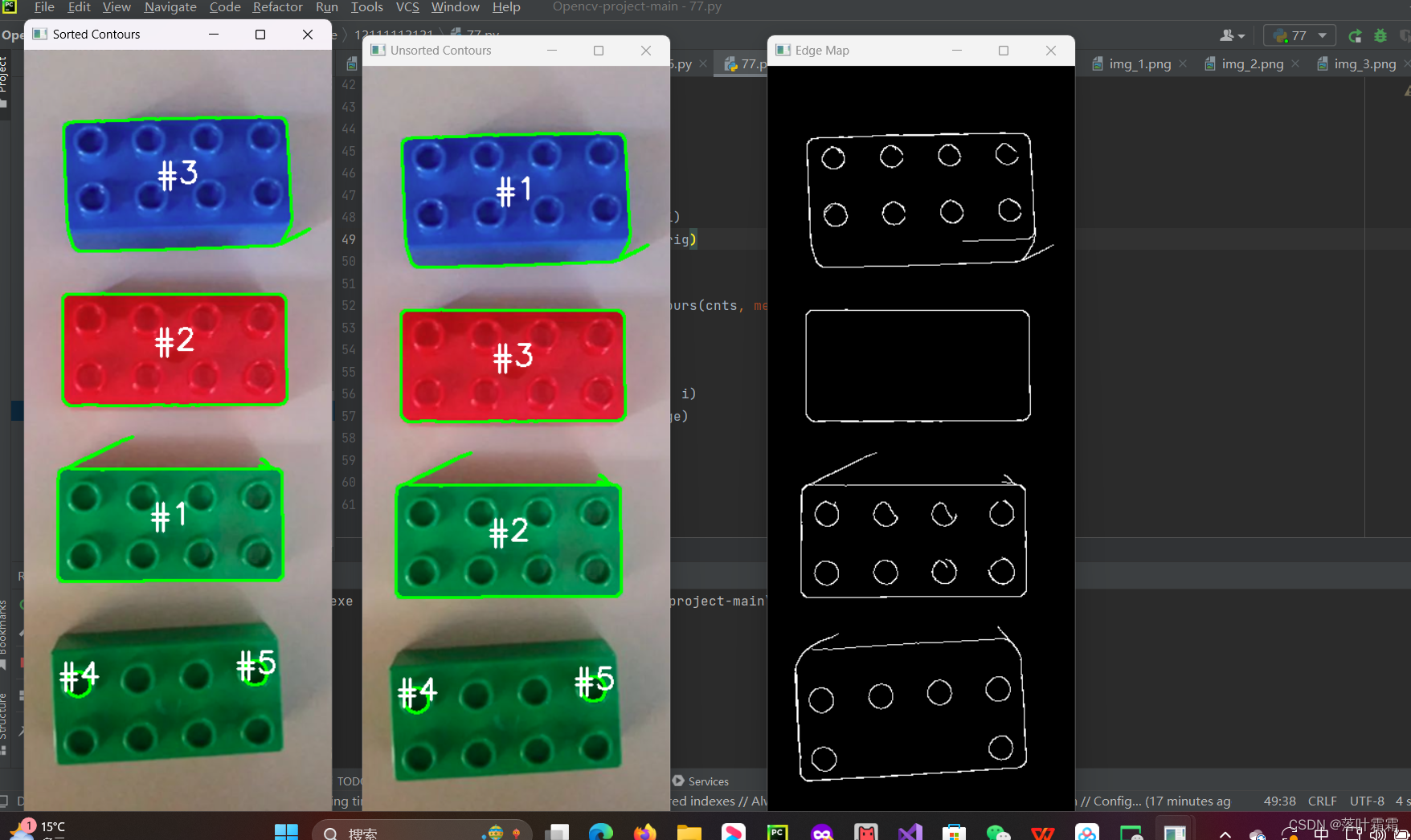Open File Explorer from the taskbar
1411x840 pixels.
pos(689,833)
